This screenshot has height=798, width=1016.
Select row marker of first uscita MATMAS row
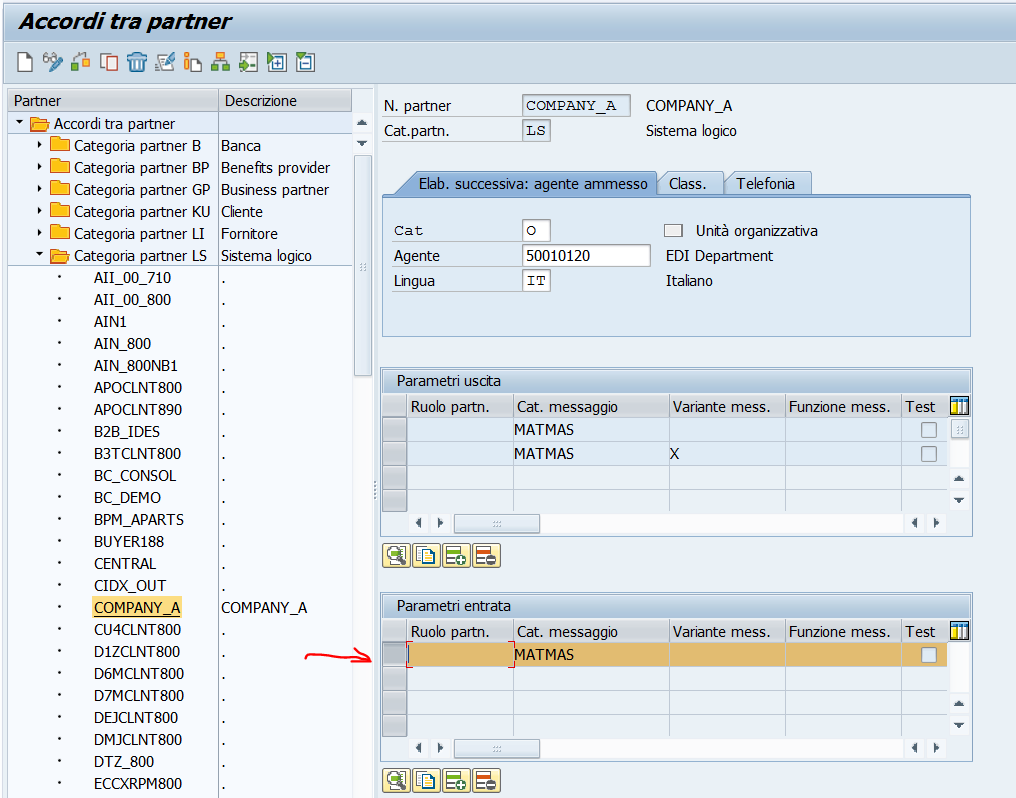pos(395,429)
